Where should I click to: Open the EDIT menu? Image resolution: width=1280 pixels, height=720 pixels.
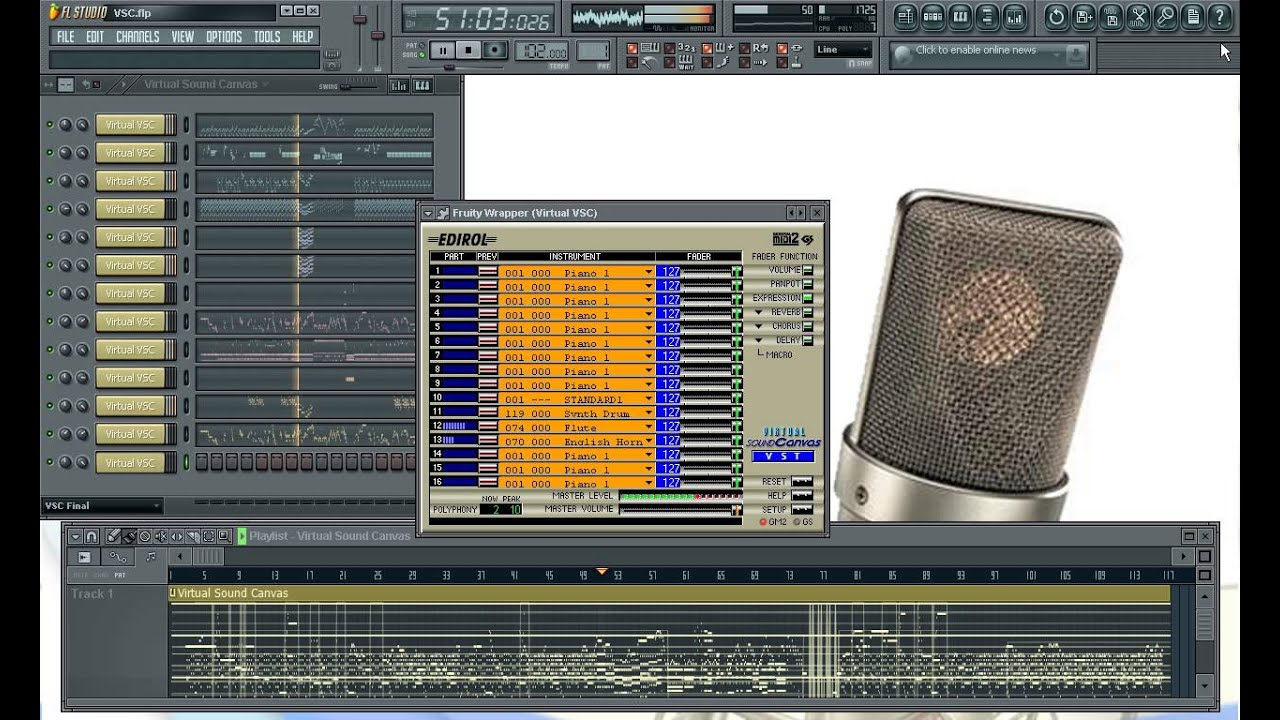tap(95, 37)
